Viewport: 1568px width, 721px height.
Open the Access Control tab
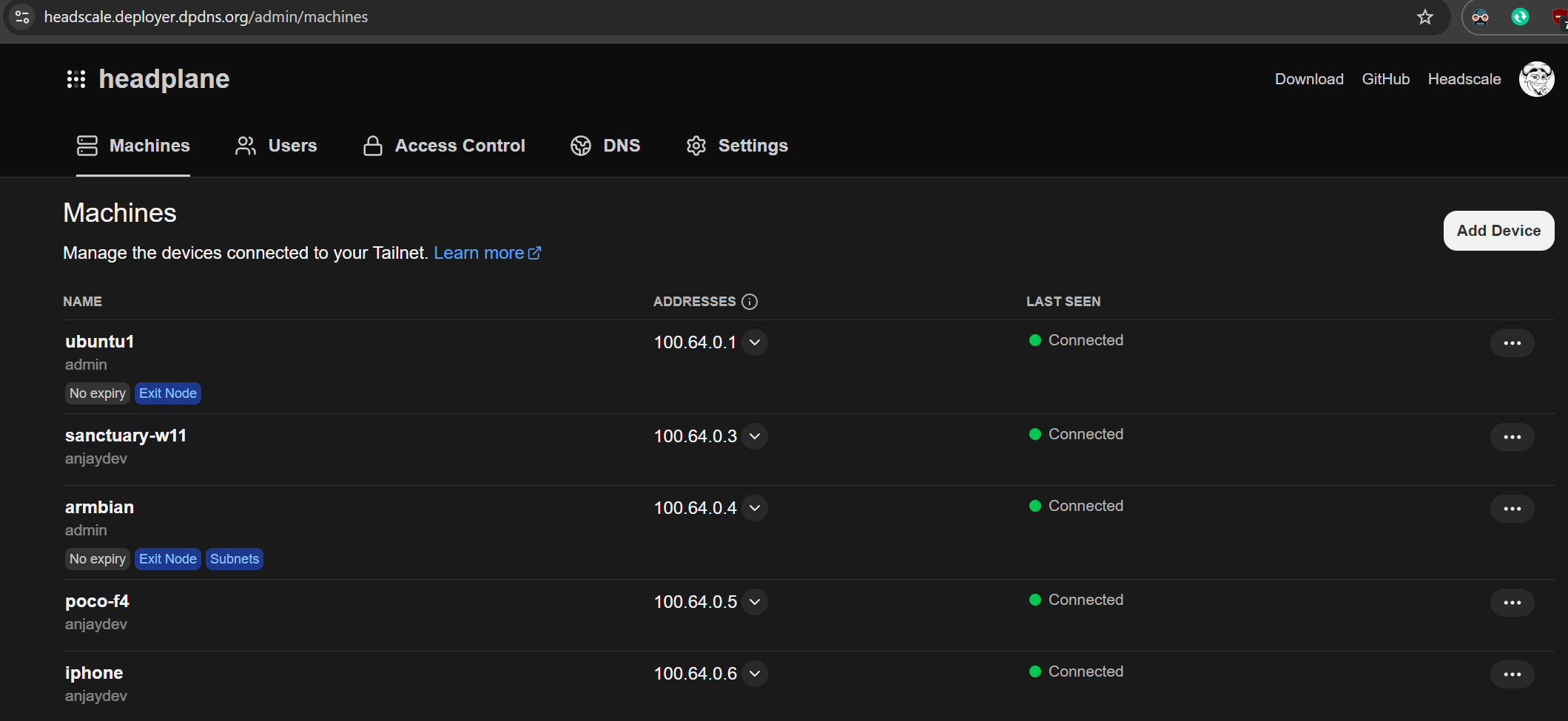pos(444,146)
